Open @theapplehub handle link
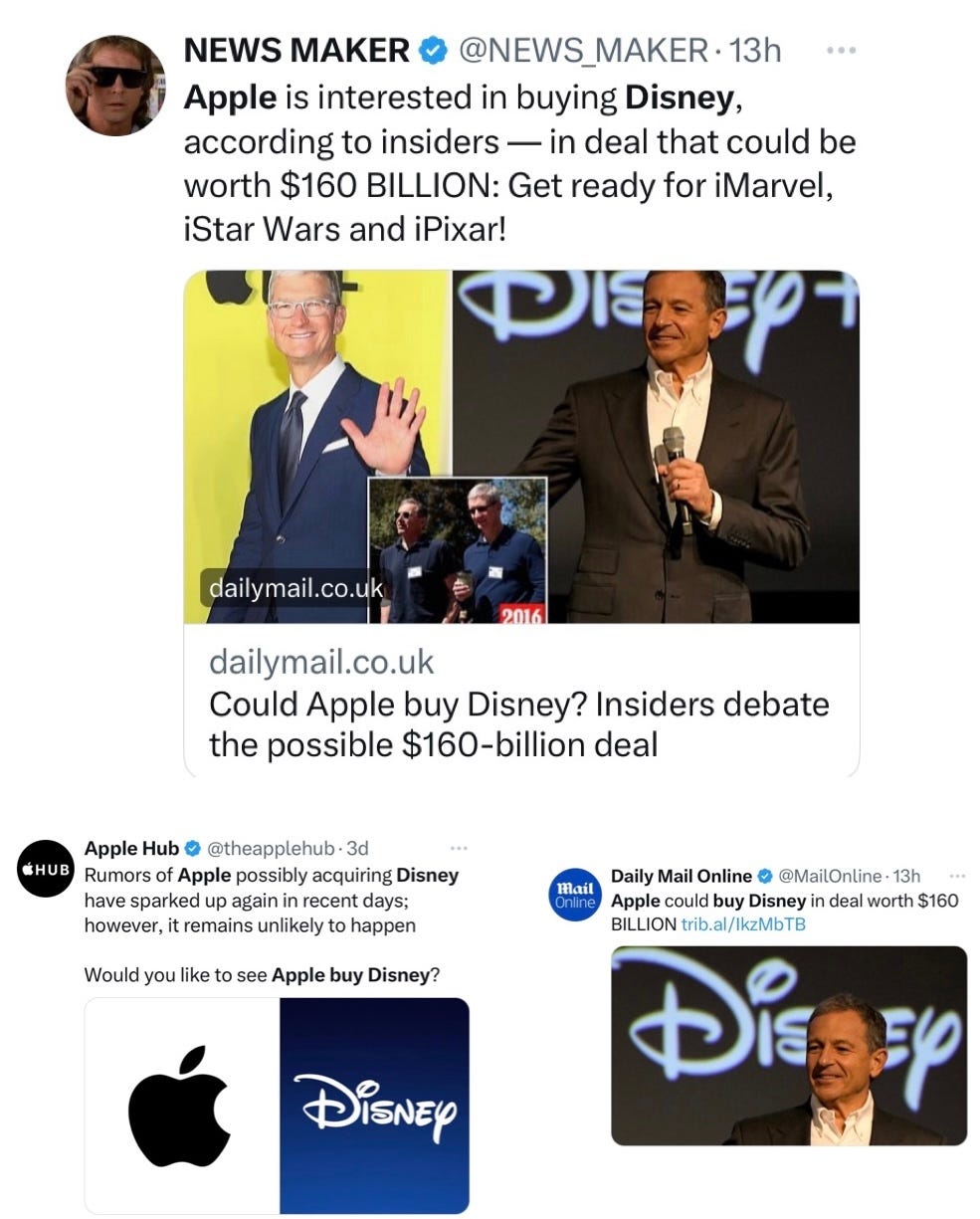The height and width of the screenshot is (1219, 980). (269, 848)
